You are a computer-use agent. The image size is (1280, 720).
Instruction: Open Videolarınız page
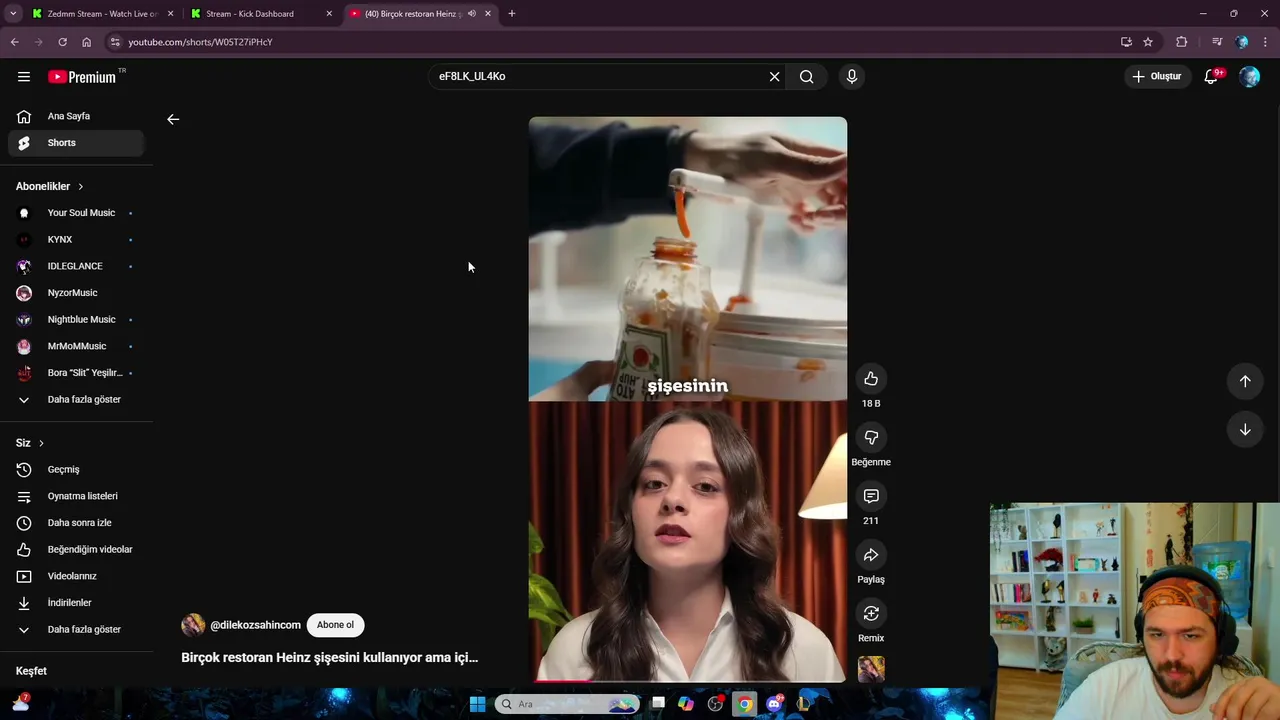[x=76, y=576]
